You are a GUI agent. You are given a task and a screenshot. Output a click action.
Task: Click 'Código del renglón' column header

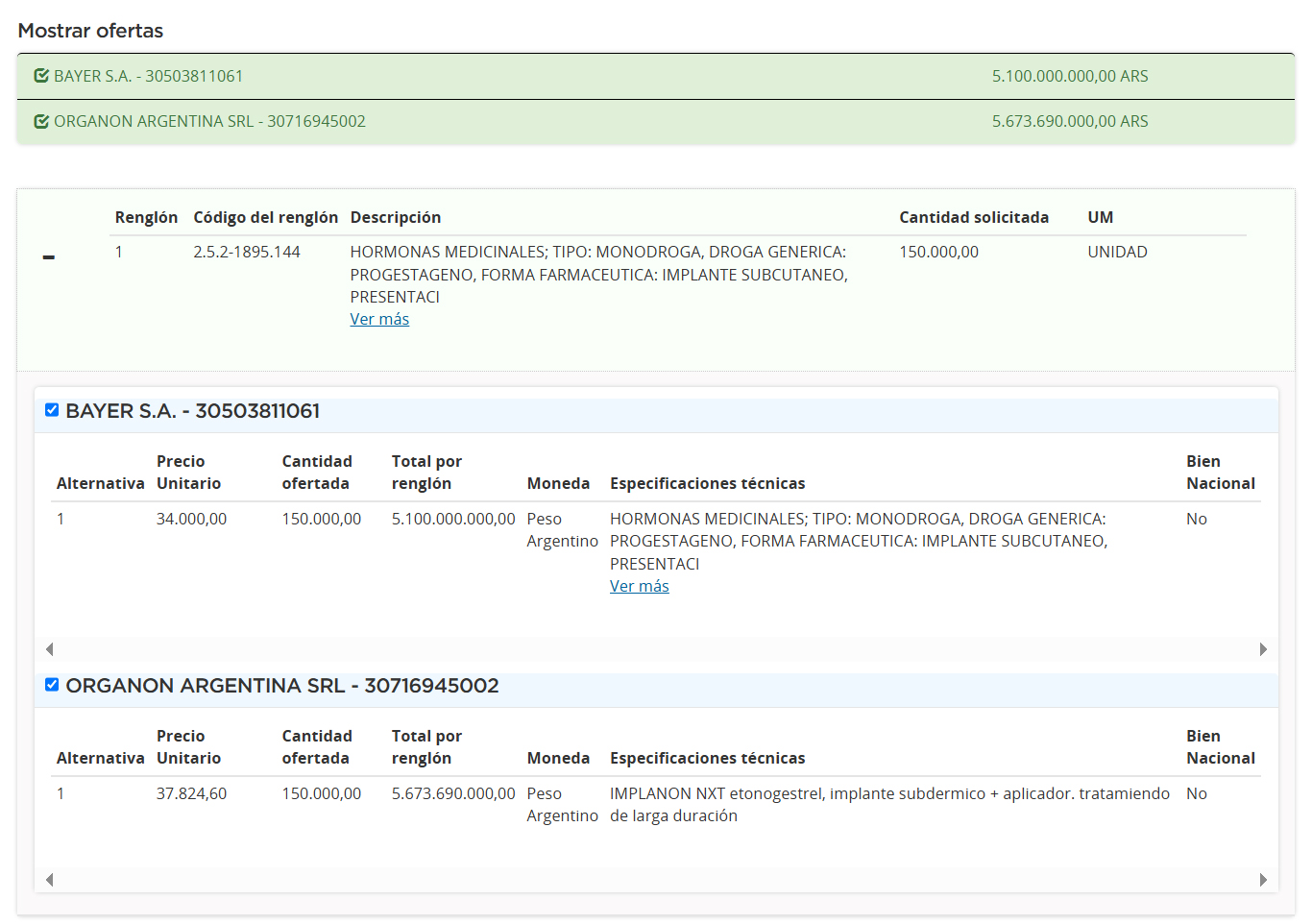click(266, 217)
